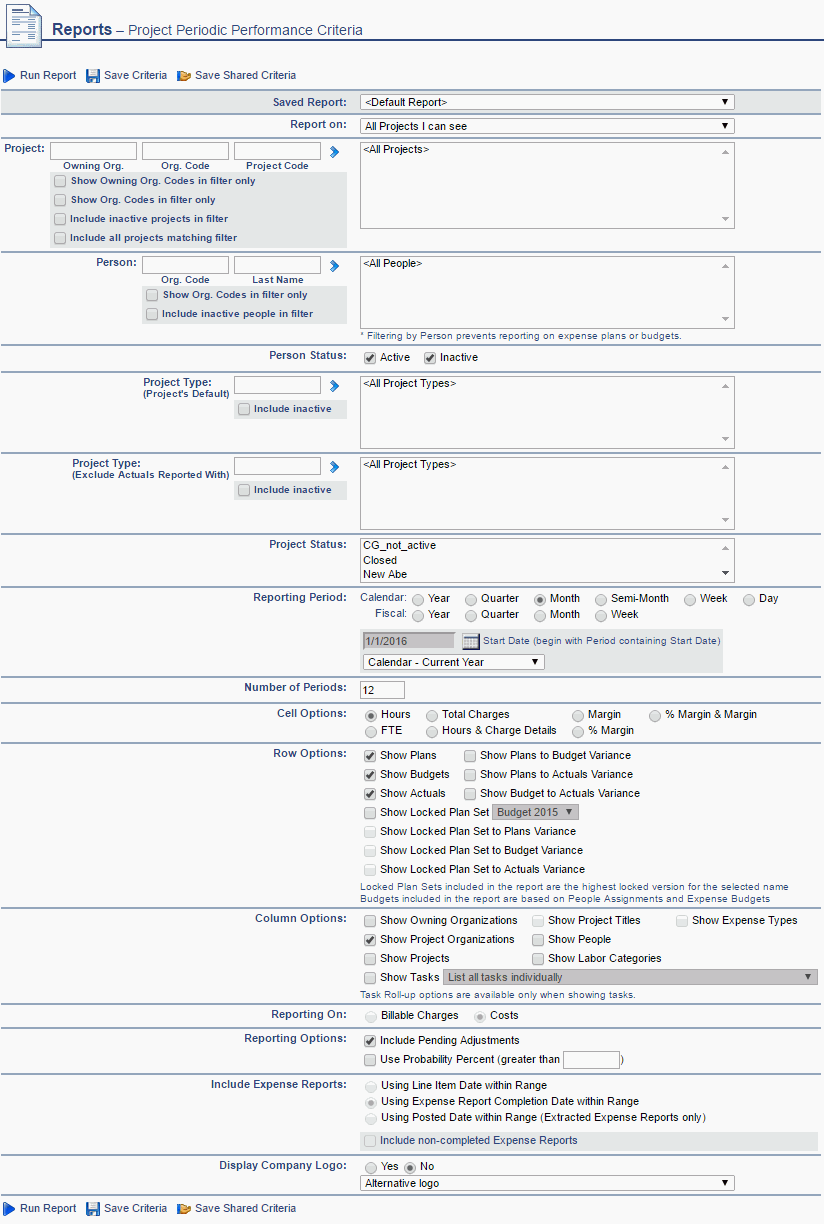The image size is (824, 1224).
Task: Click the top Run Report play icon
Action: [9, 76]
